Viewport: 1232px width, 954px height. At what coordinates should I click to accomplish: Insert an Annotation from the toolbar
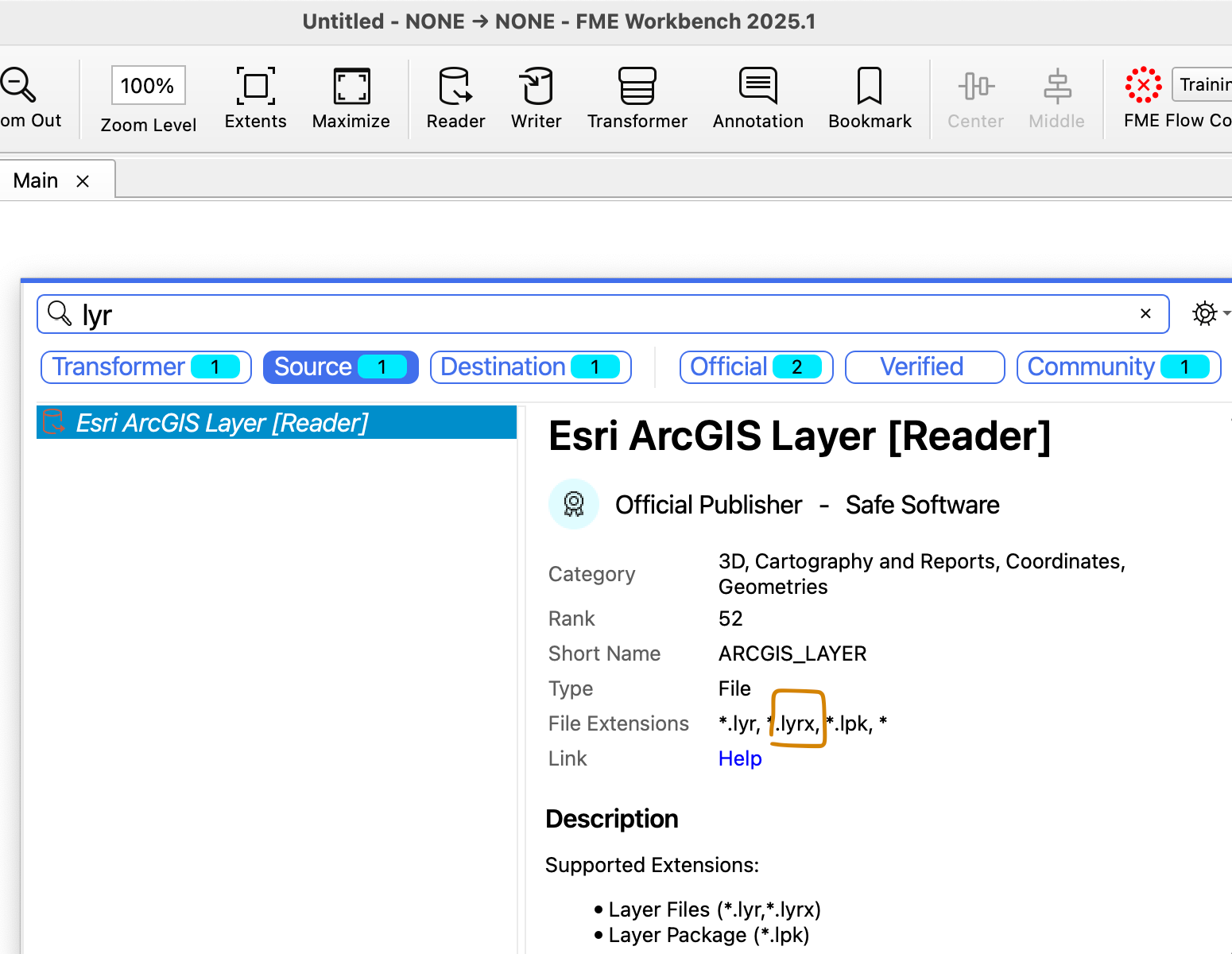coord(758,86)
